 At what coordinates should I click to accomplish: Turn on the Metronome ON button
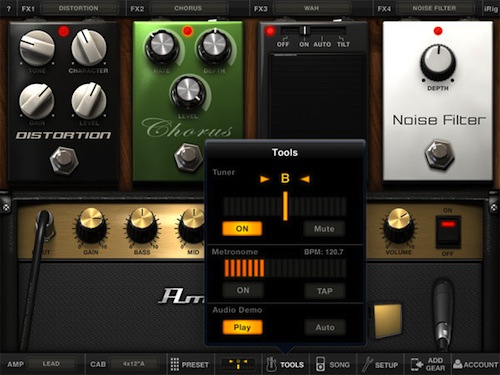pos(243,290)
